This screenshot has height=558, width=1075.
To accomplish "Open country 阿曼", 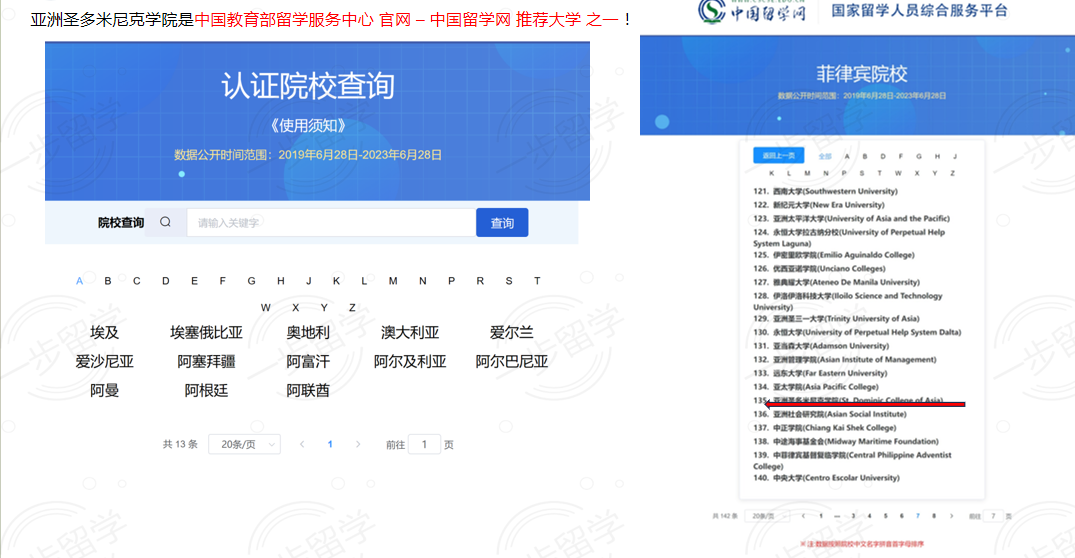I will [x=104, y=391].
